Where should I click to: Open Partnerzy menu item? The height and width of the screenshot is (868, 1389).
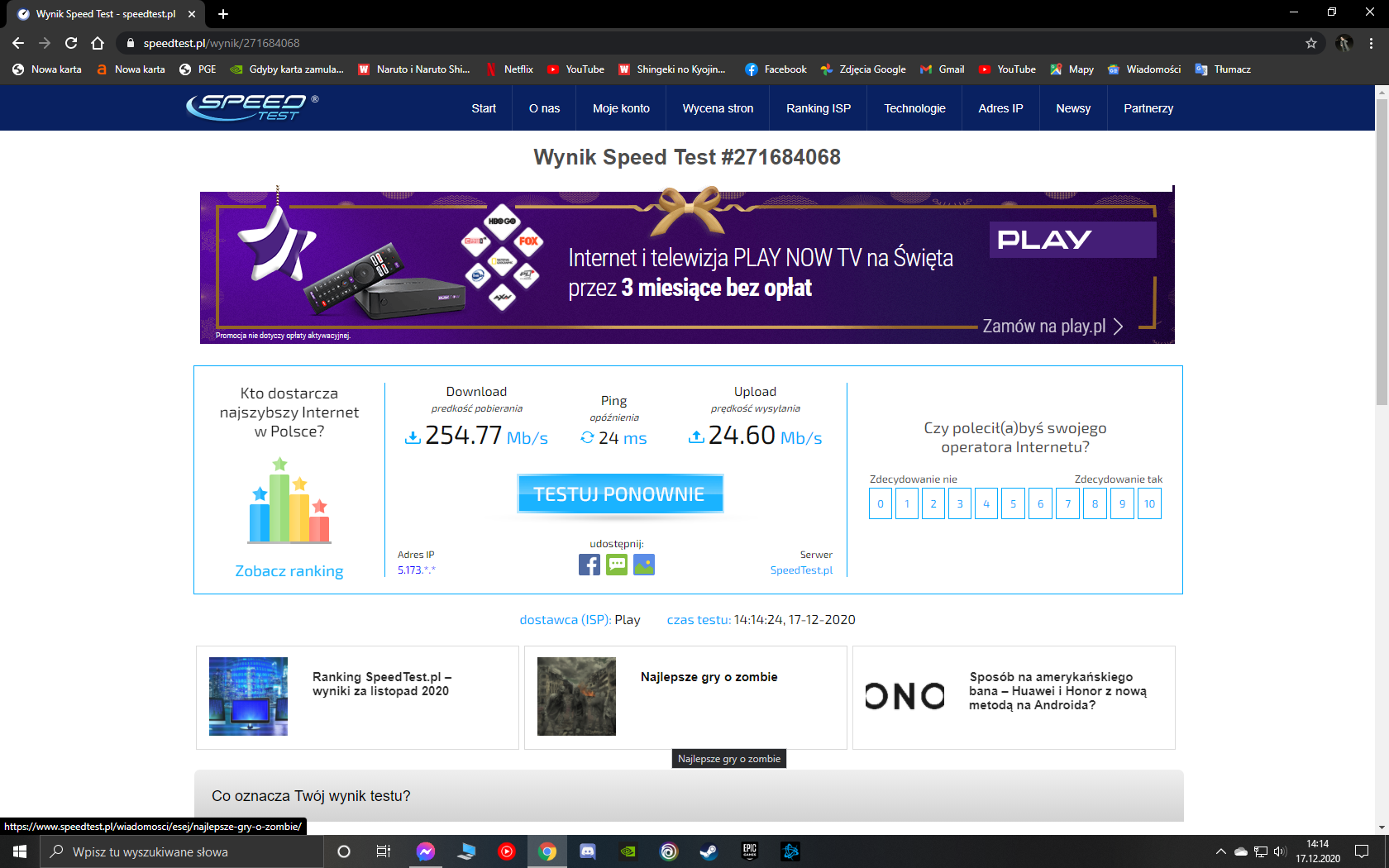[x=1148, y=108]
